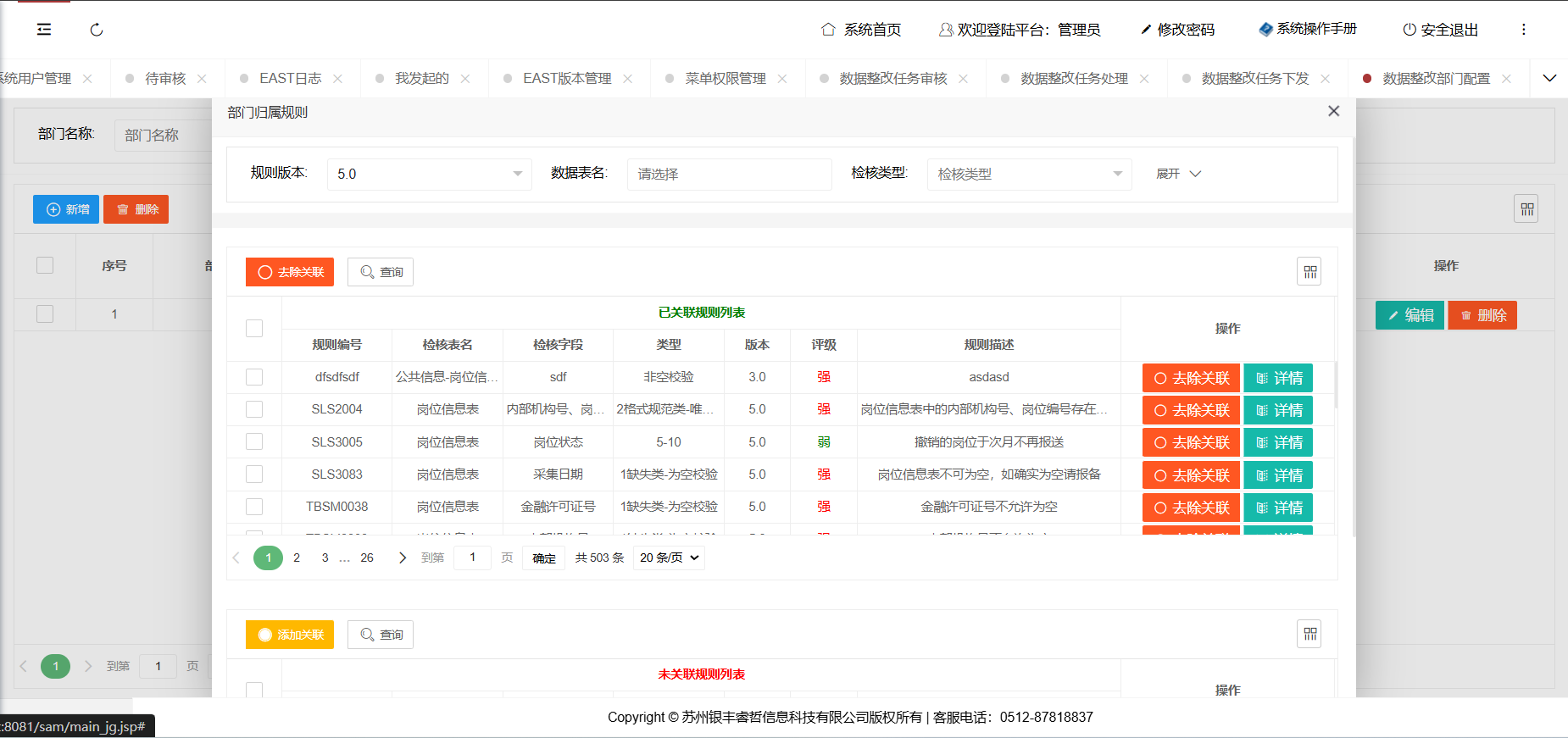
Task: Close the EAST日志 tab
Action: tap(337, 79)
